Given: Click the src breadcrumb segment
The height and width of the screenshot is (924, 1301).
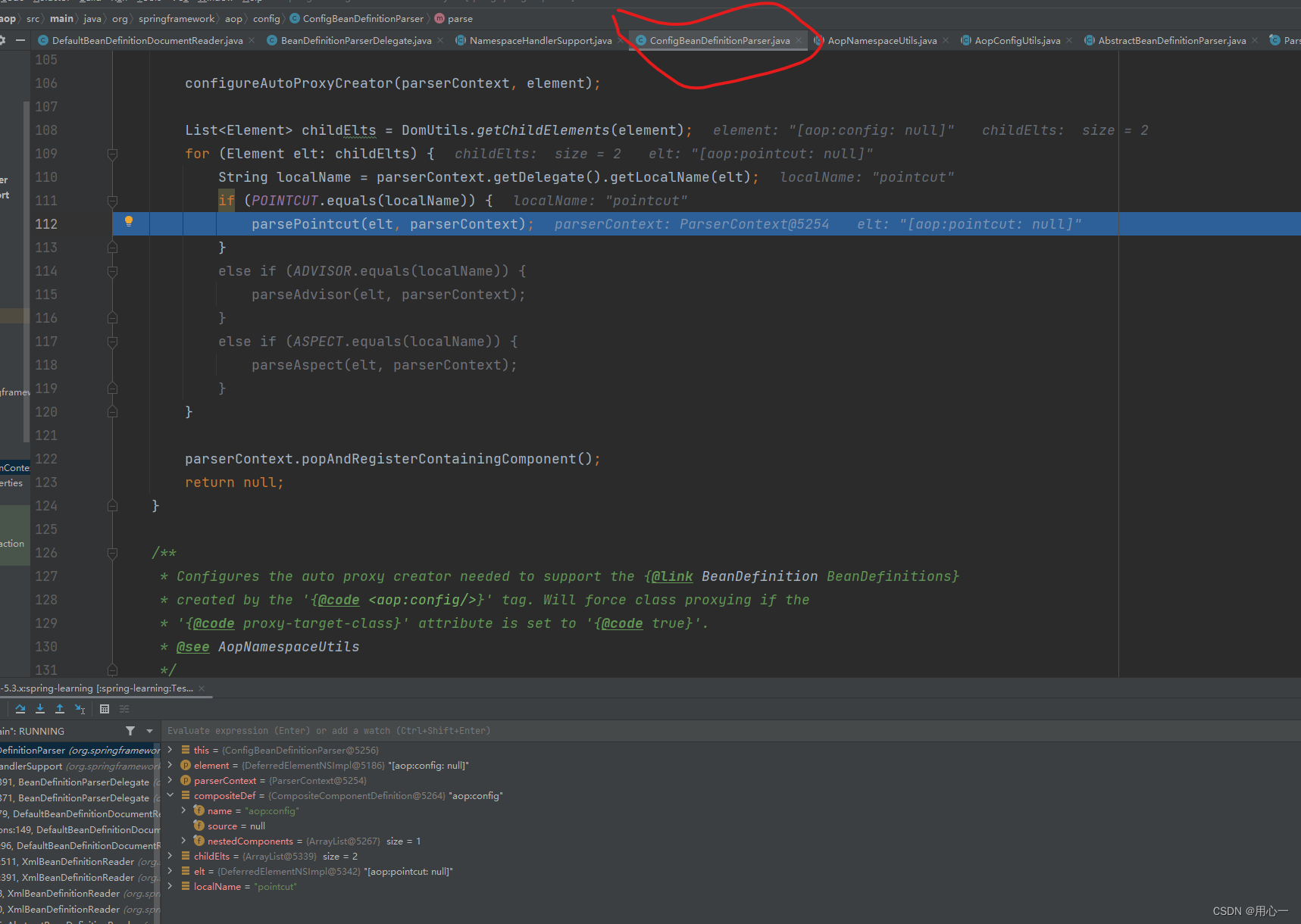Looking at the screenshot, I should point(33,18).
